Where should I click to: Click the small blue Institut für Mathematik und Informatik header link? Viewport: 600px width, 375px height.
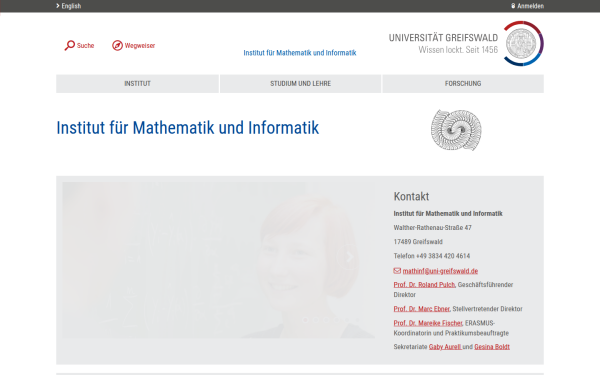pyautogui.click(x=300, y=53)
